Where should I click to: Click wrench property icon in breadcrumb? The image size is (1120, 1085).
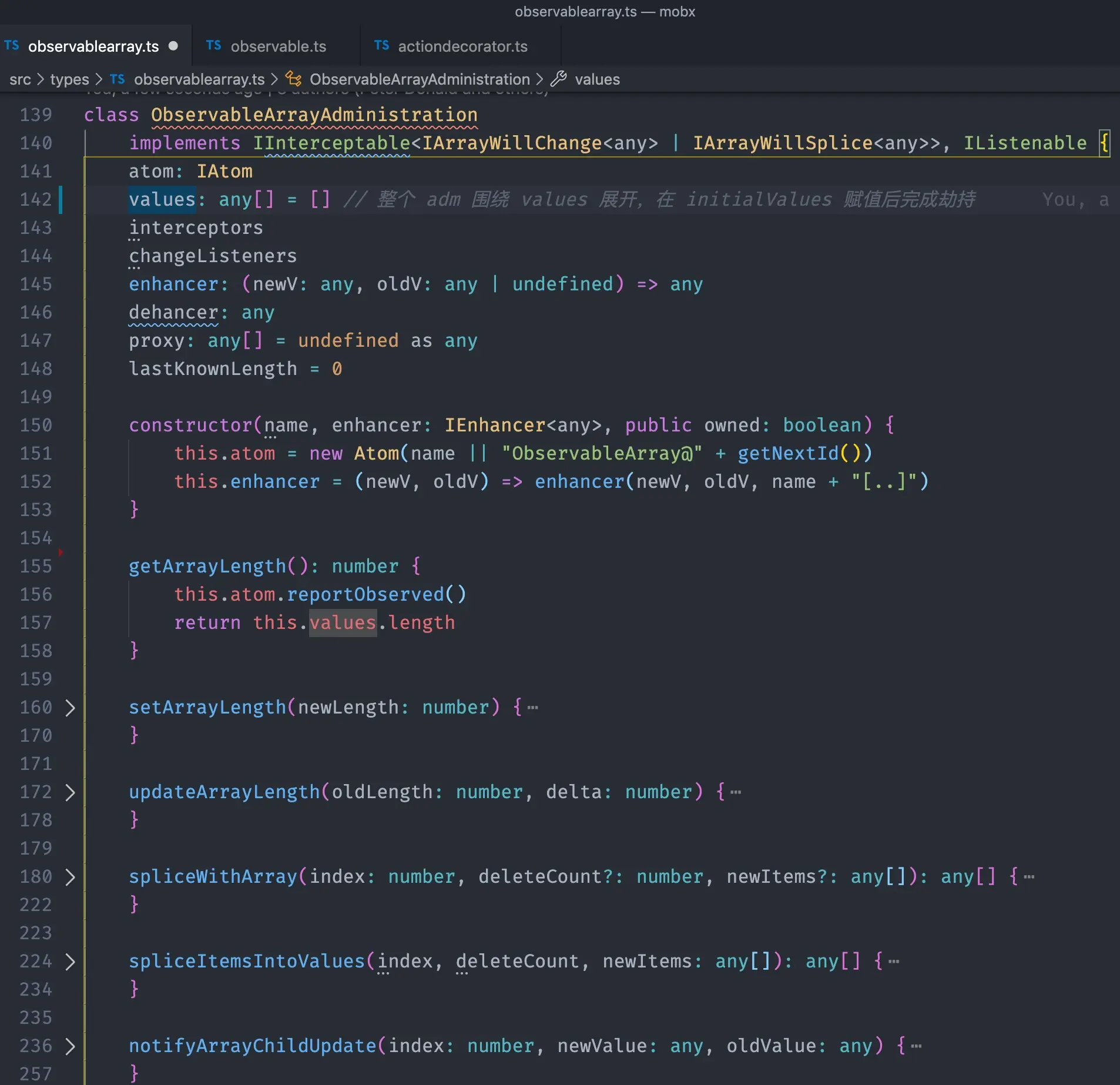pos(559,79)
